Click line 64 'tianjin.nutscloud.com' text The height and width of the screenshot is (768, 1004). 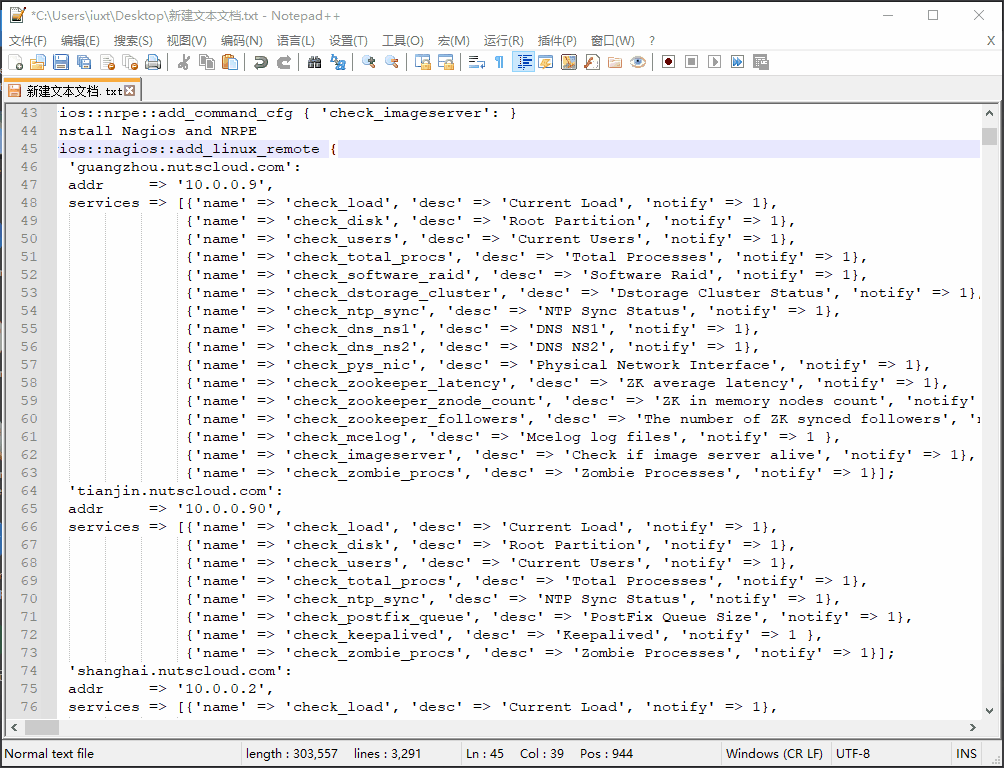(x=175, y=491)
